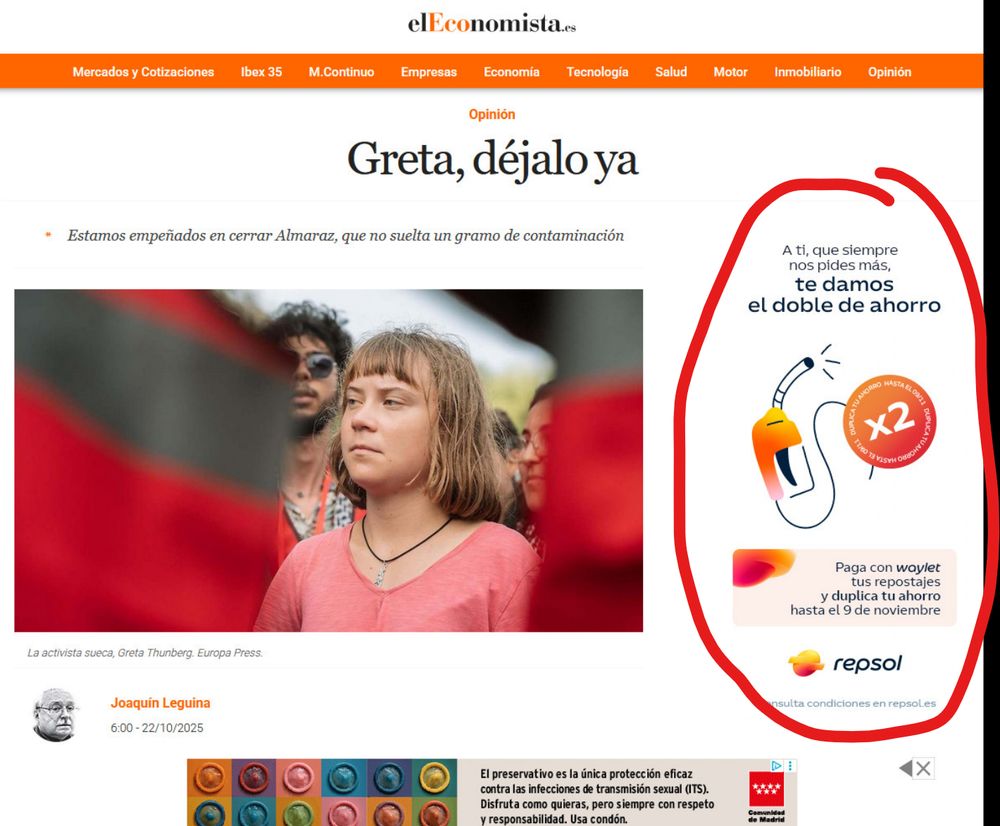Viewport: 1000px width, 826px height.
Task: Click Joaquín Leguina's author portrait
Action: tap(56, 715)
